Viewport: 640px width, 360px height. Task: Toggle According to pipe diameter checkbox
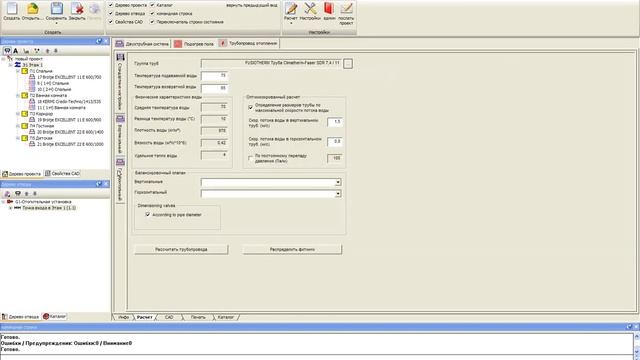pos(148,214)
